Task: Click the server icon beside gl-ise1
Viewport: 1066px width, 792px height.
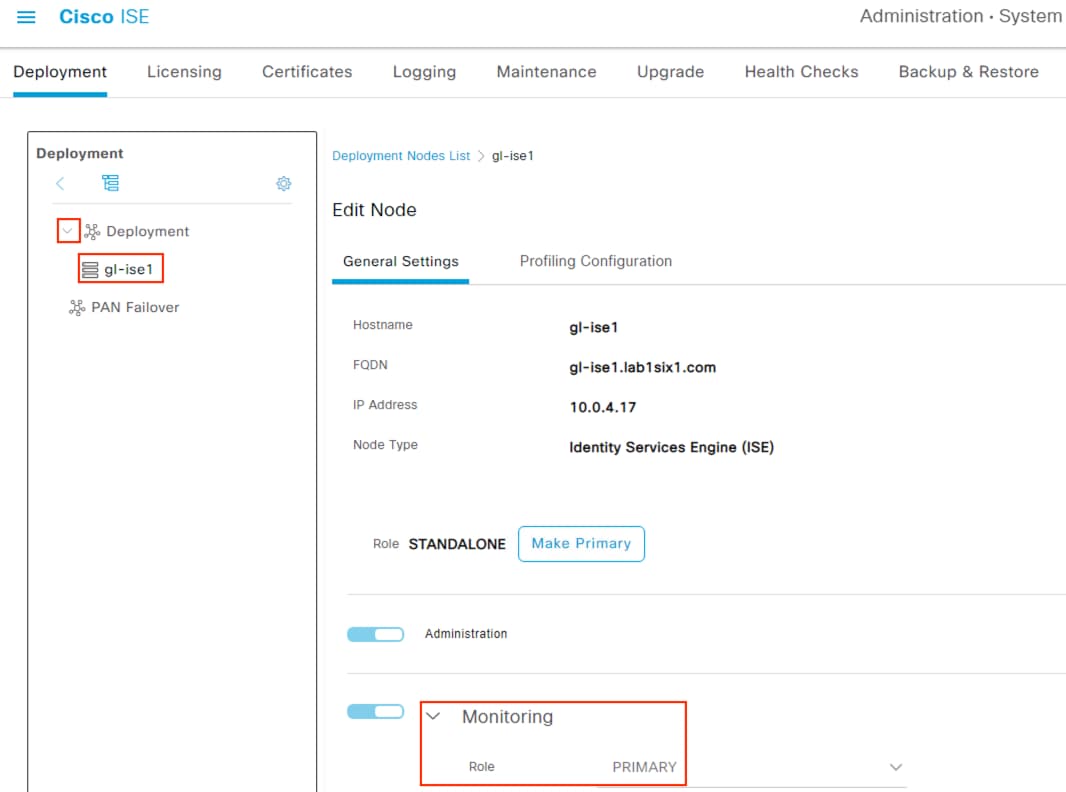Action: coord(90,270)
